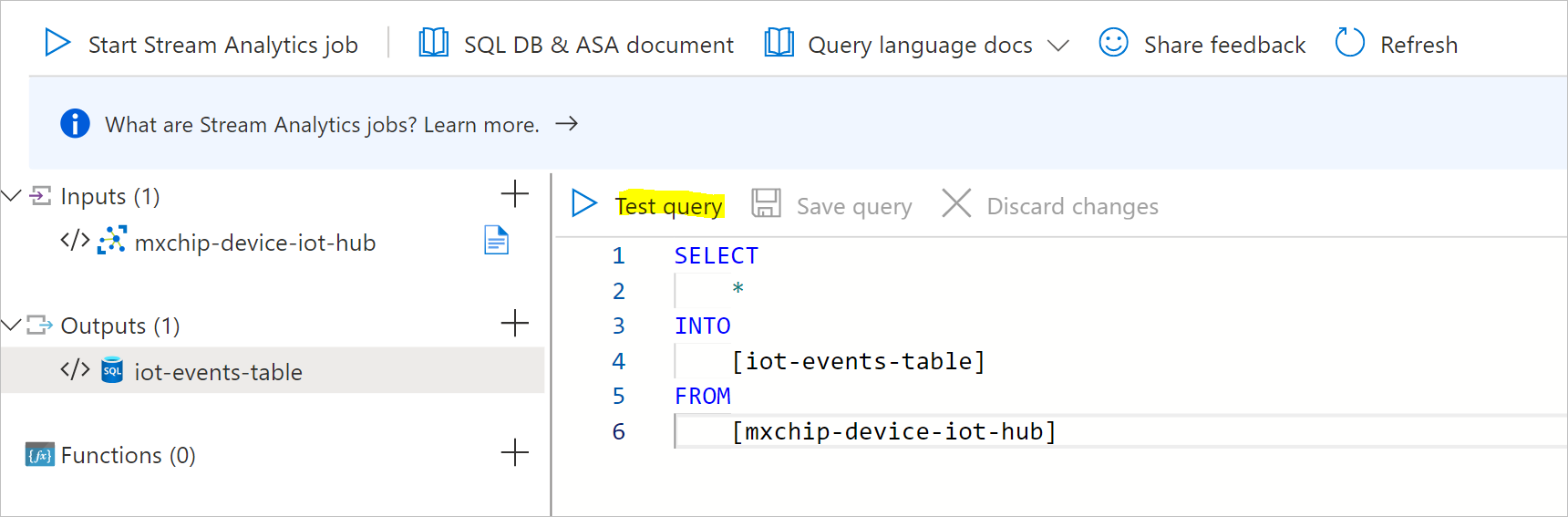Click the code icon beside iot-events-table
1568x517 pixels.
tap(75, 369)
